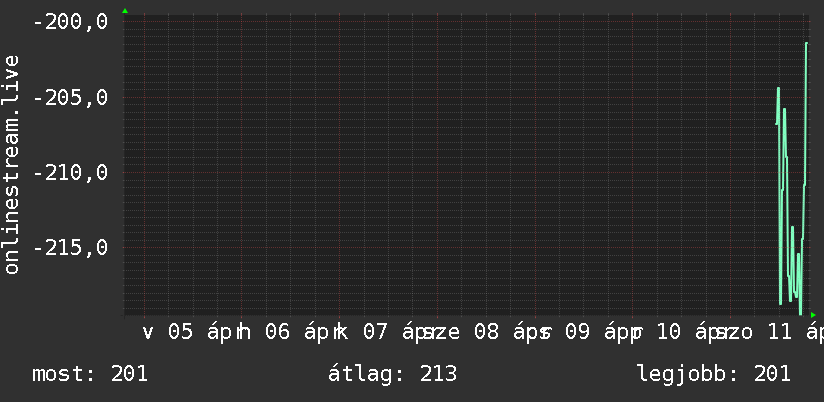The width and height of the screenshot is (824, 402).
Task: Click the -210,0 y-axis value
Action: pos(70,173)
